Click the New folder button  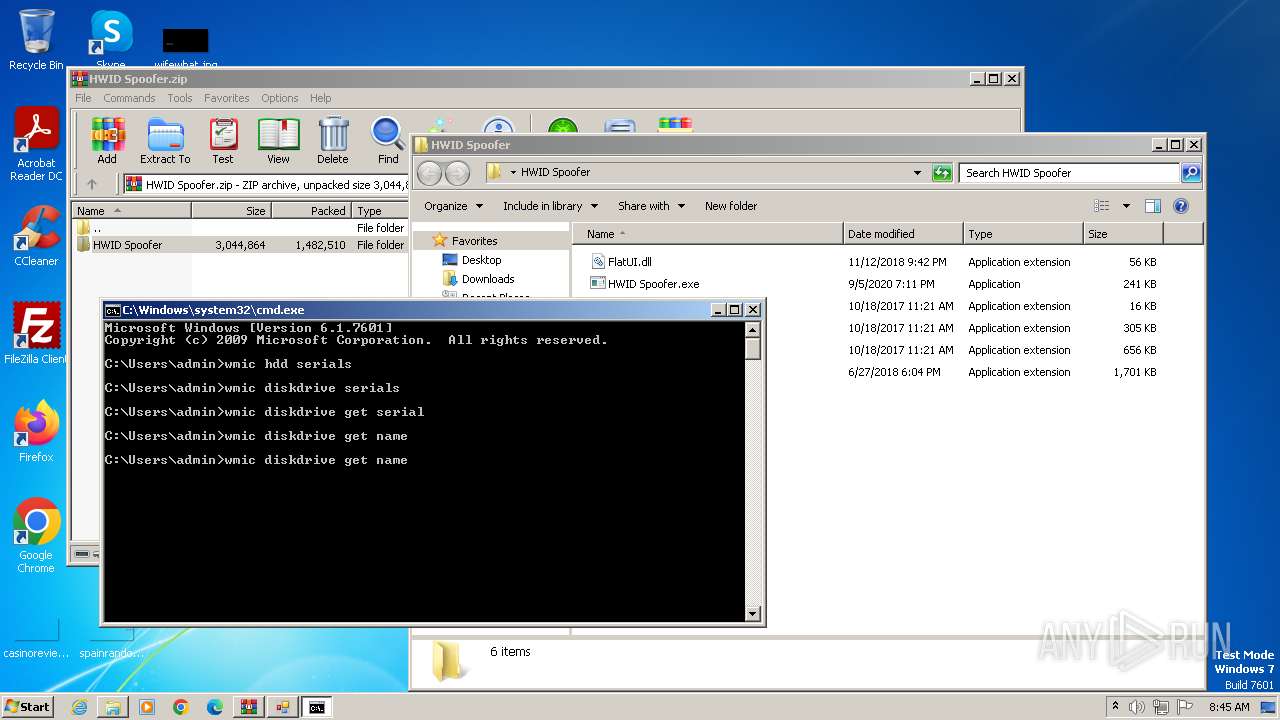pos(731,206)
